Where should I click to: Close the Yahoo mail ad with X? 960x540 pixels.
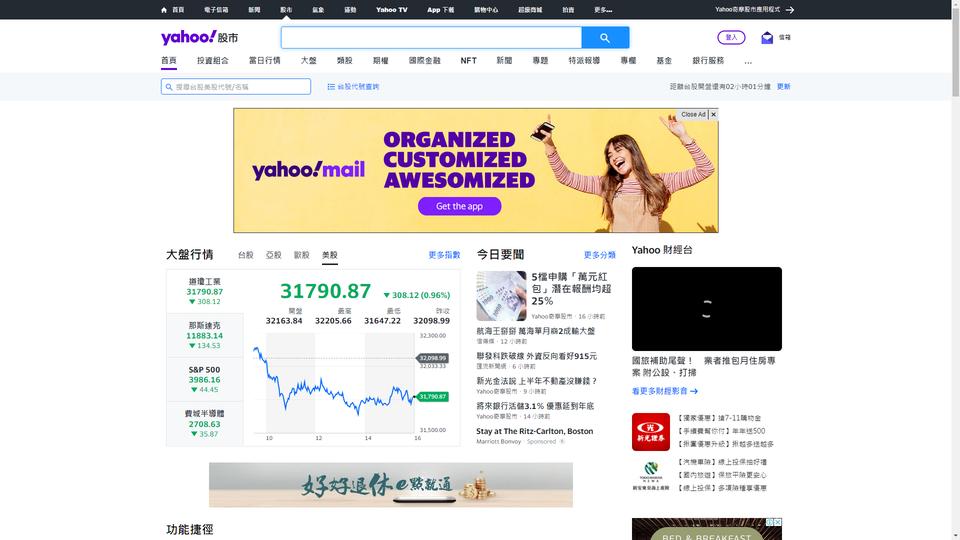(x=713, y=114)
